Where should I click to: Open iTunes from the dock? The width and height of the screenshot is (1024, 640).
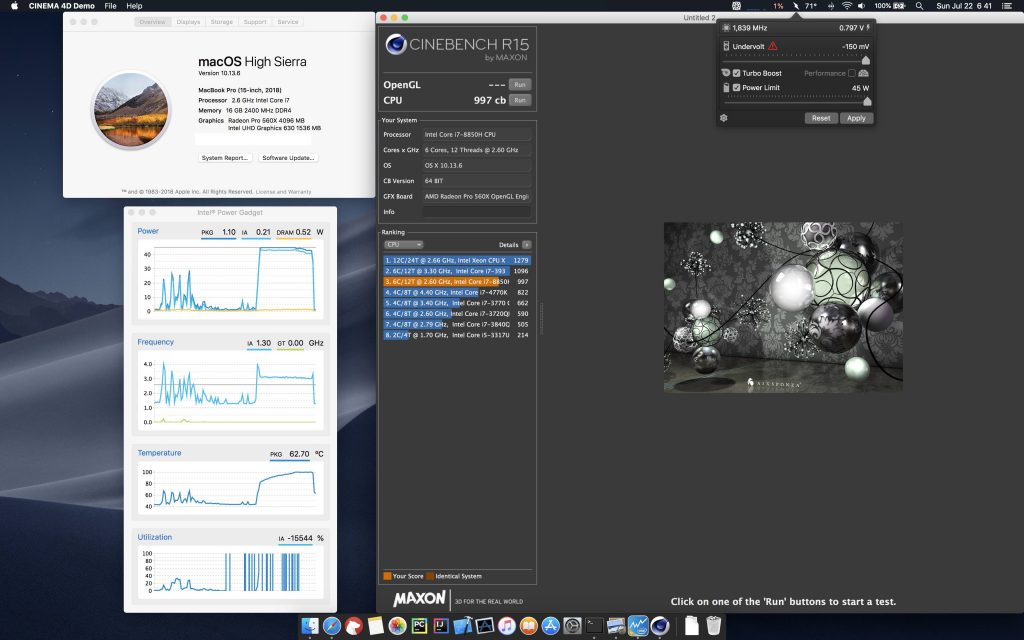coord(507,626)
